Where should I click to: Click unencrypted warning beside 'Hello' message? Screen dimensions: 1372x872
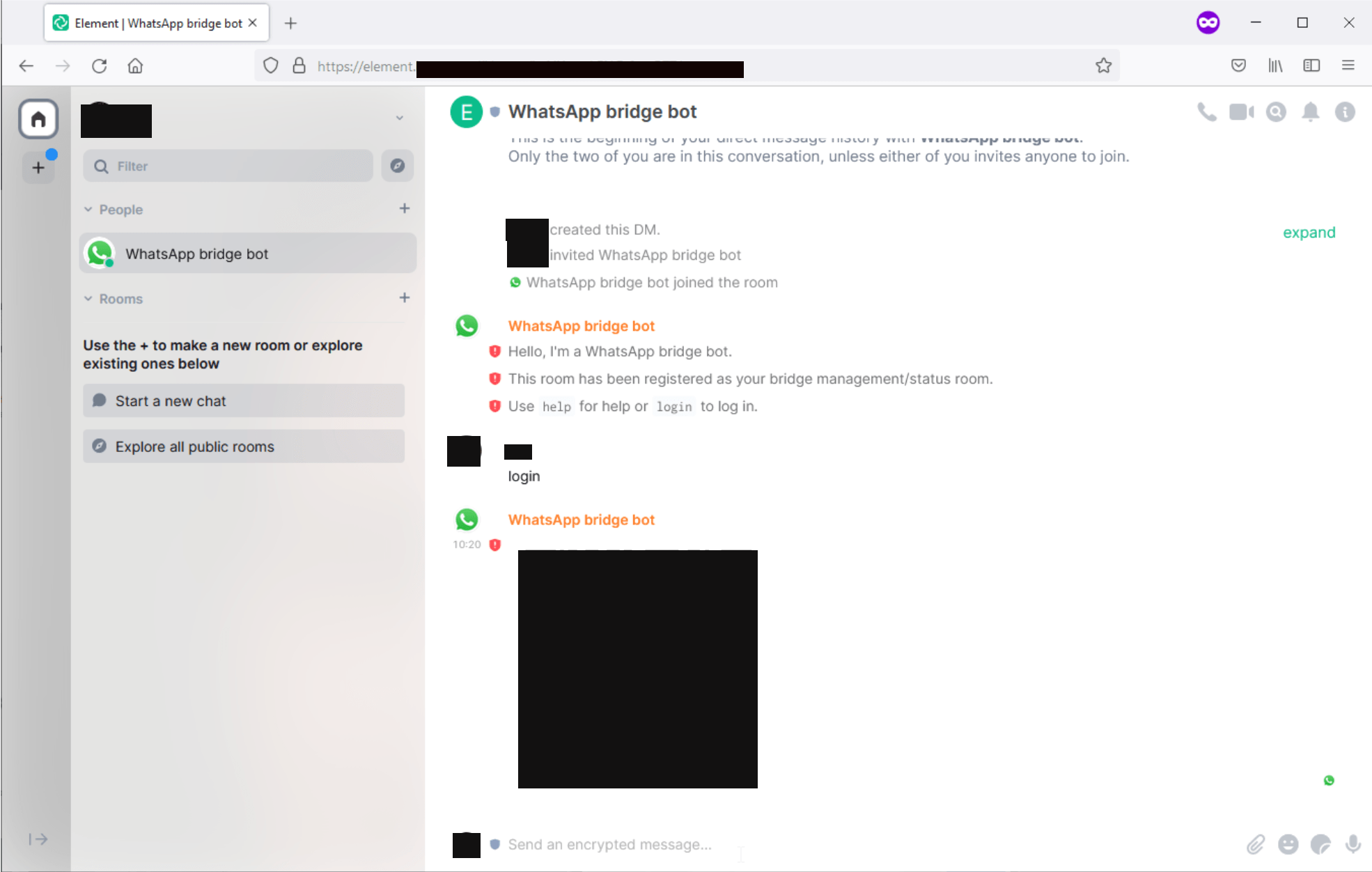pyautogui.click(x=494, y=351)
